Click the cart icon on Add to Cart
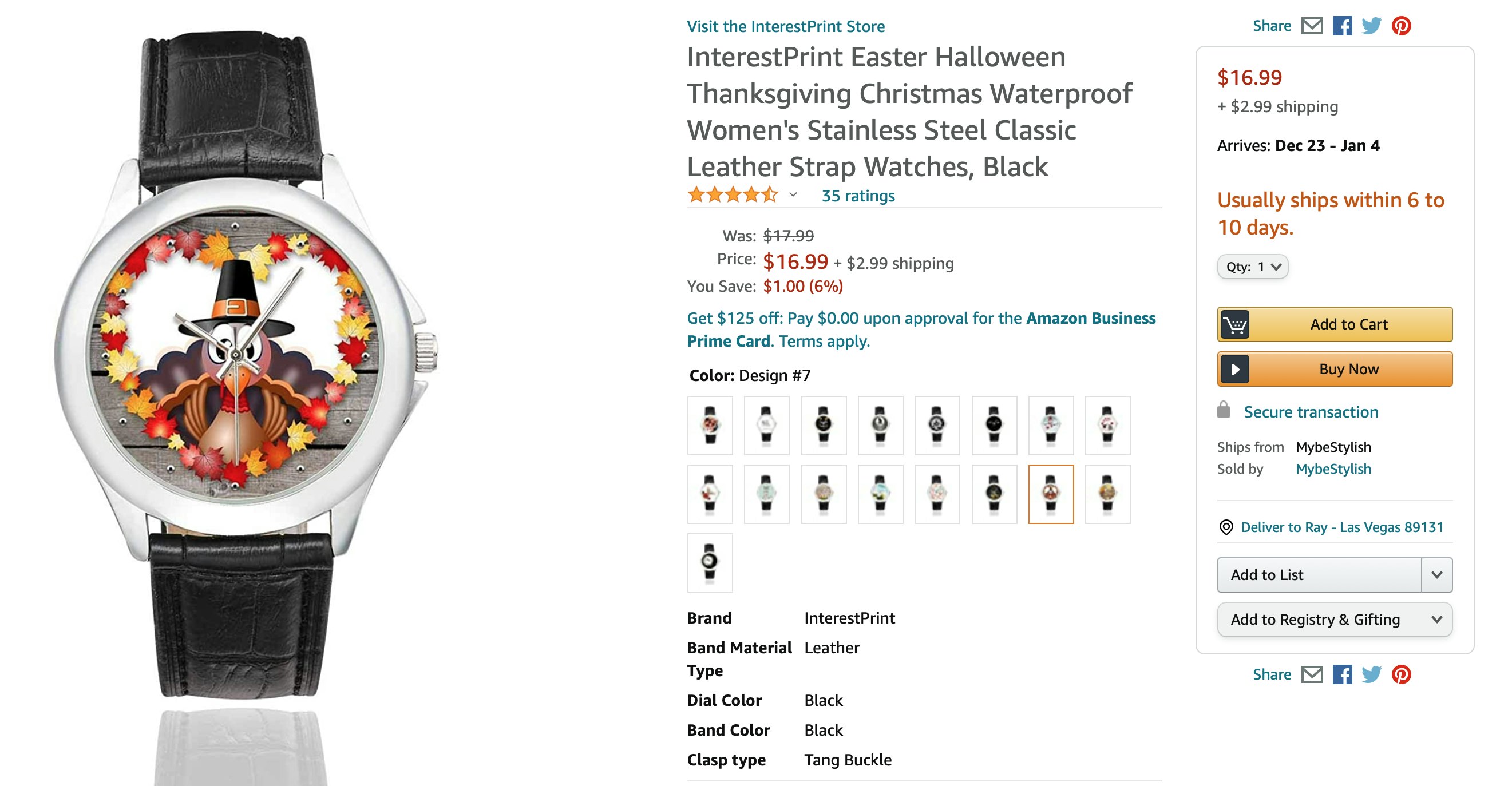This screenshot has width=1512, height=786. tap(1235, 324)
